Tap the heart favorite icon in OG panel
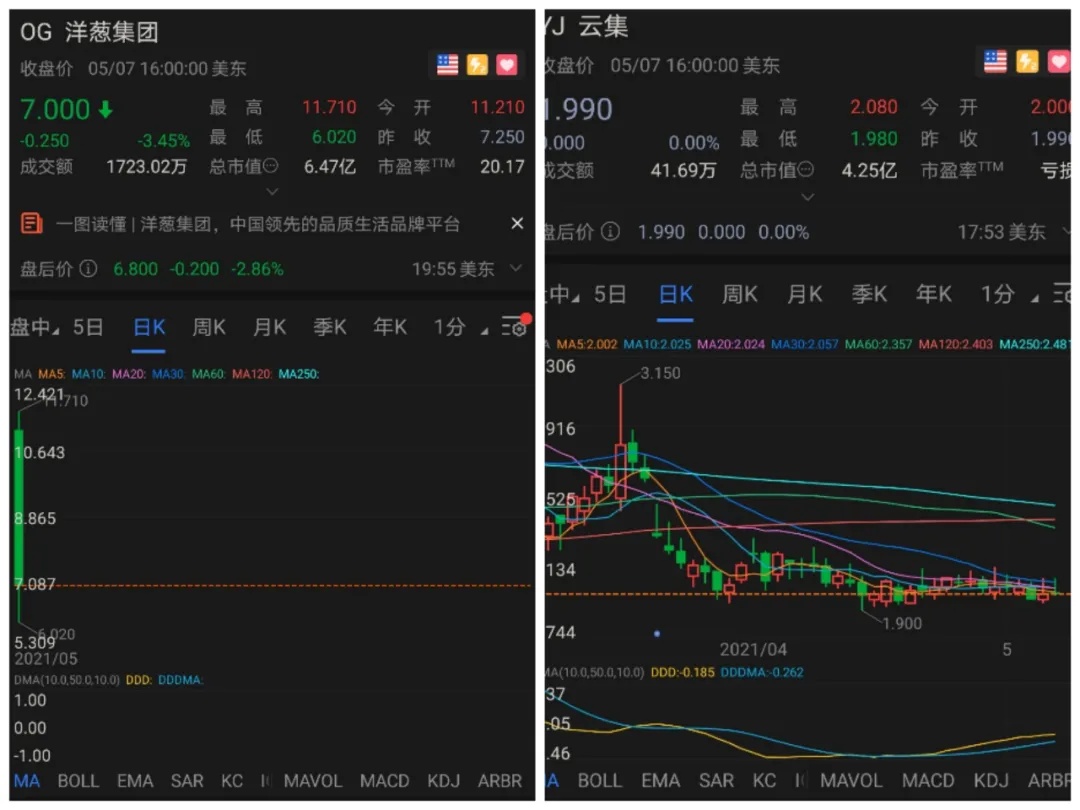The width and height of the screenshot is (1080, 810). (507, 65)
